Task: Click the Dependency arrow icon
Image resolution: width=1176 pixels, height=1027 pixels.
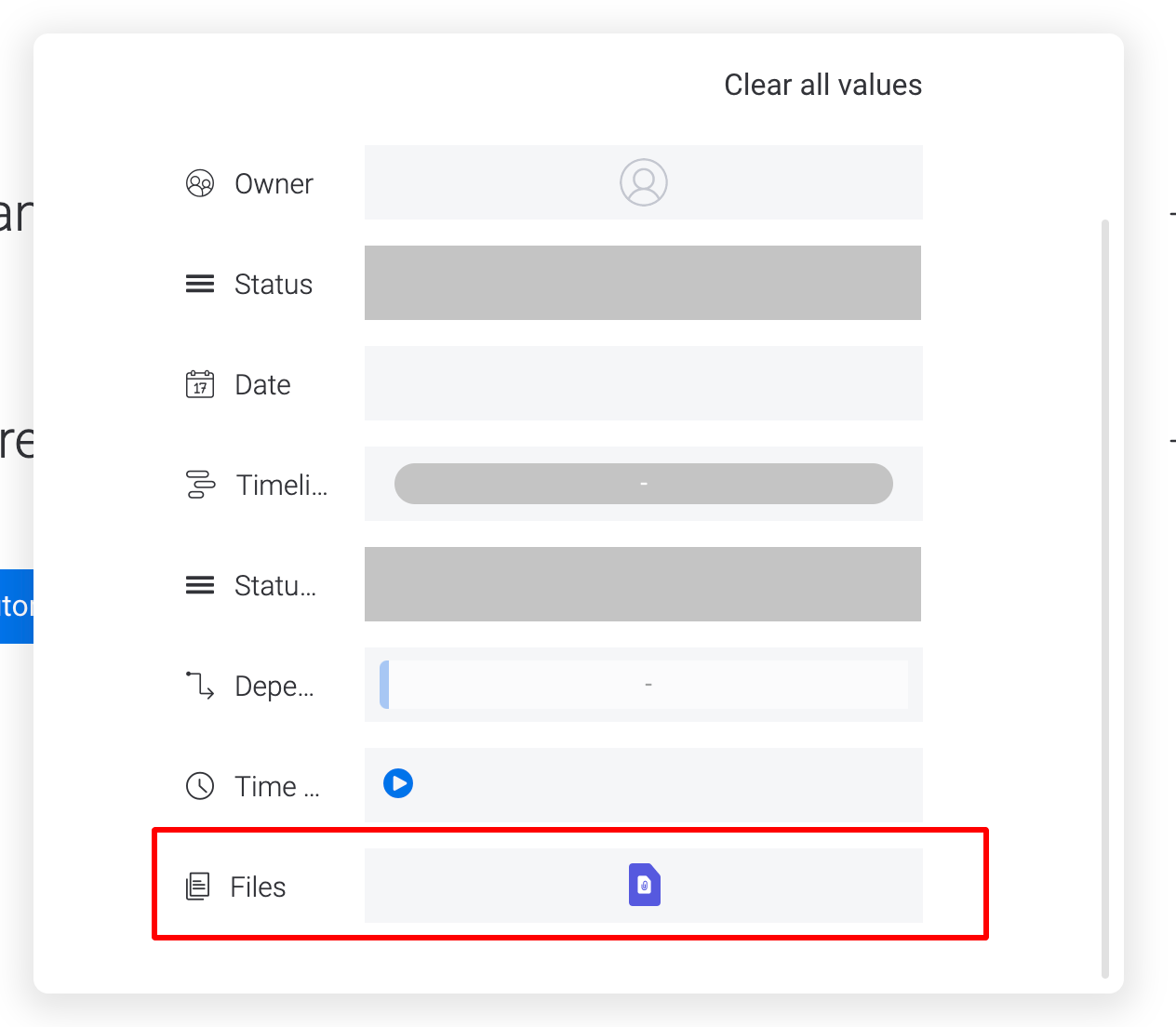Action: pyautogui.click(x=199, y=686)
